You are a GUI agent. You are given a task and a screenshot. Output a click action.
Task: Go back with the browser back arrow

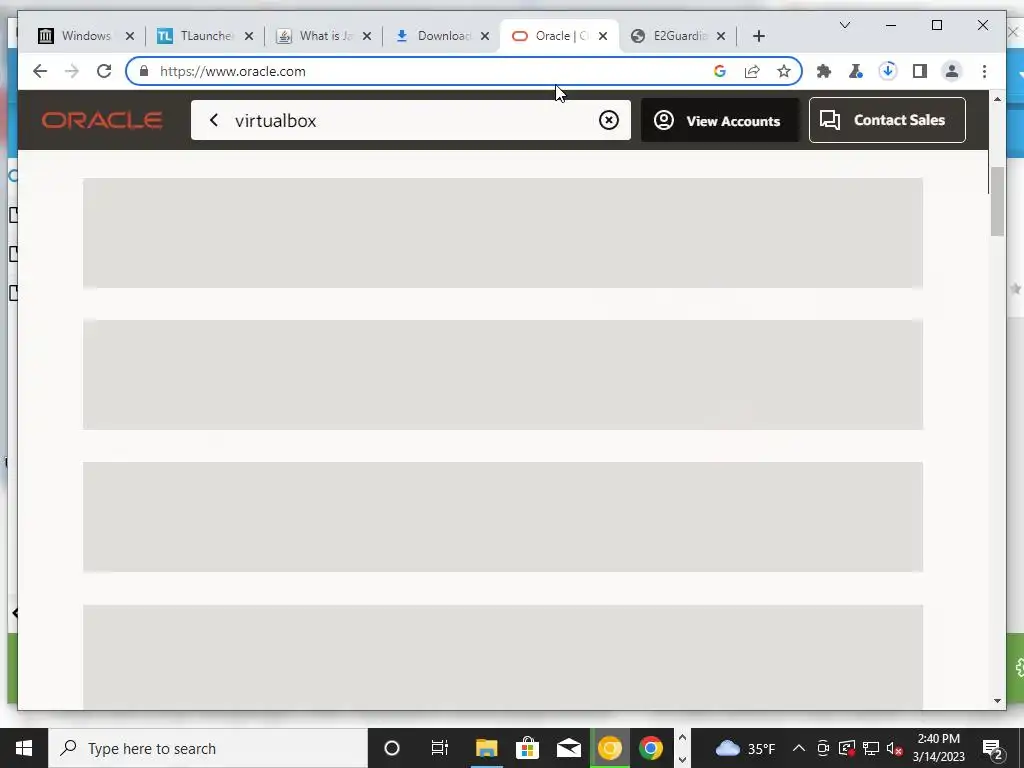click(40, 71)
